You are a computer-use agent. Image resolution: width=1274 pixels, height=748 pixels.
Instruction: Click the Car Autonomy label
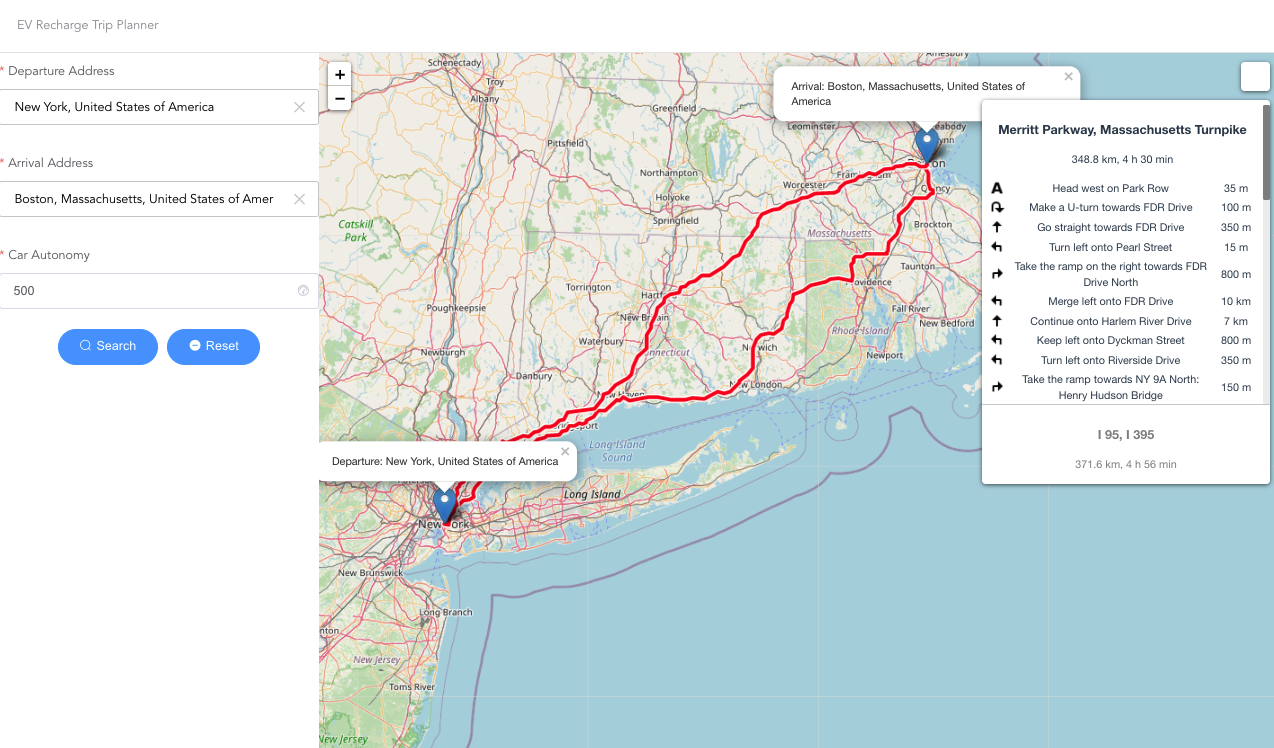point(49,255)
